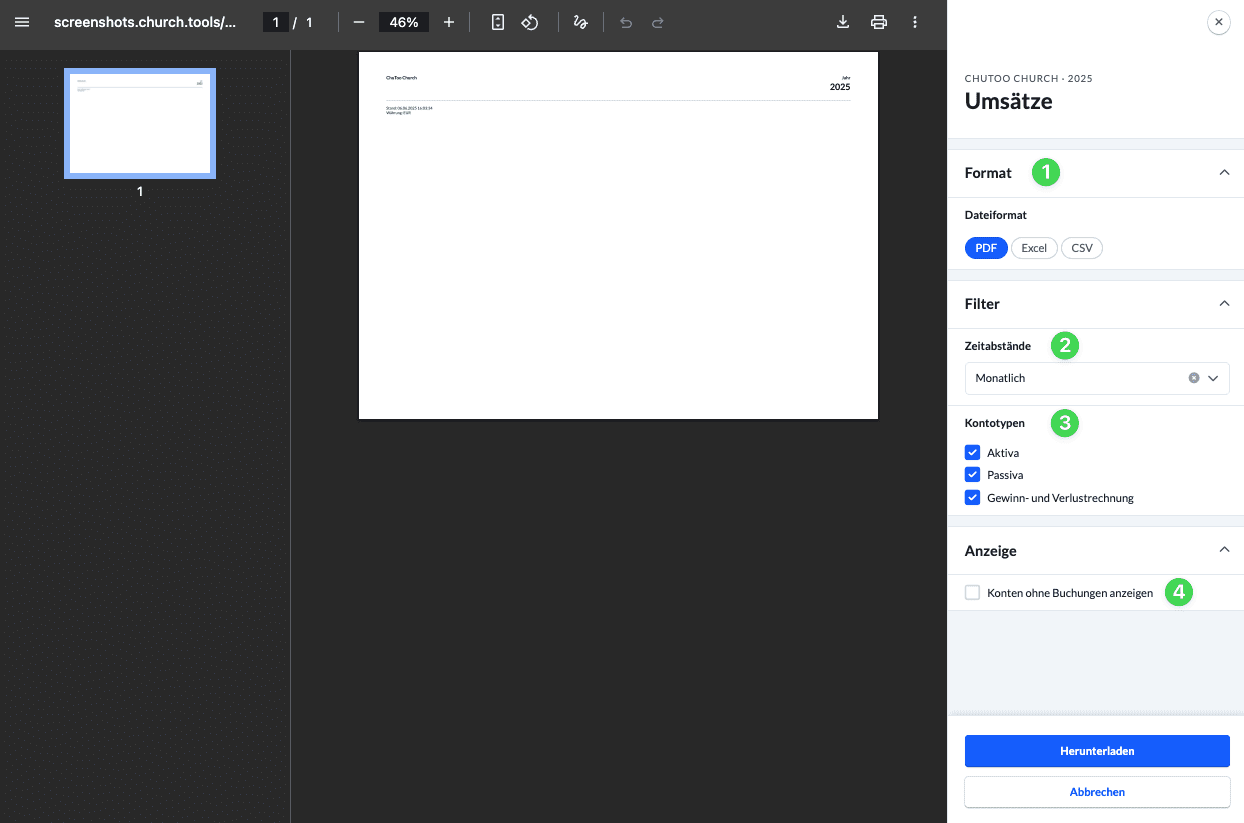Screen dimensions: 1244x823
Task: Select the PDF file format
Action: pyautogui.click(x=986, y=248)
